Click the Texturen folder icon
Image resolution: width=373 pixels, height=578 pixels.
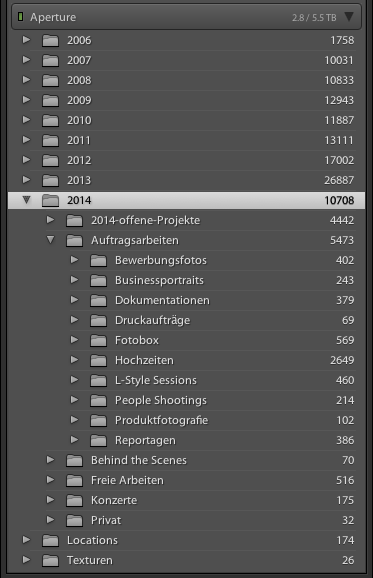click(50, 560)
